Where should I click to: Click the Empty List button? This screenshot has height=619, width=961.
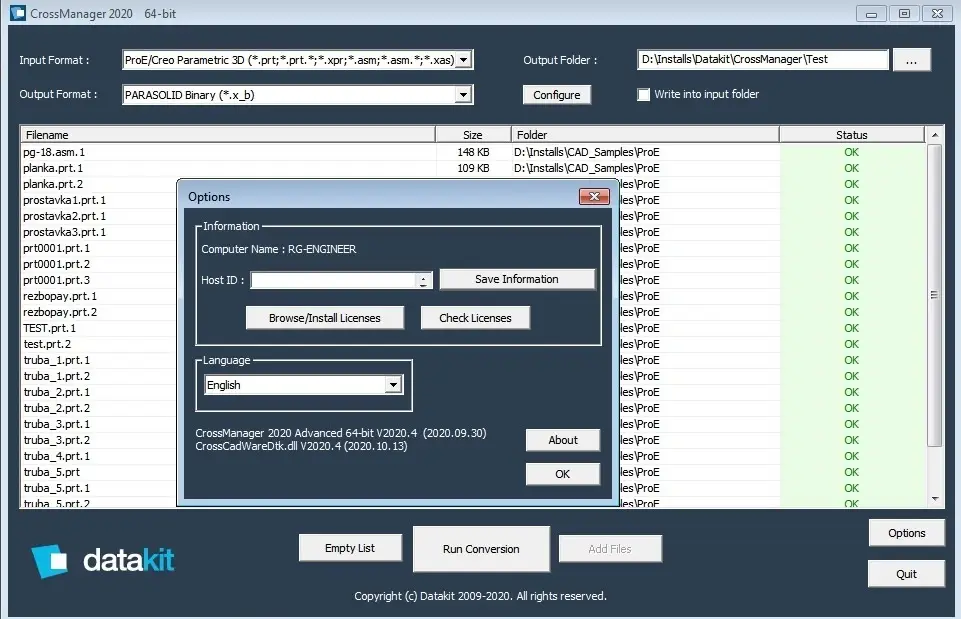click(x=350, y=548)
